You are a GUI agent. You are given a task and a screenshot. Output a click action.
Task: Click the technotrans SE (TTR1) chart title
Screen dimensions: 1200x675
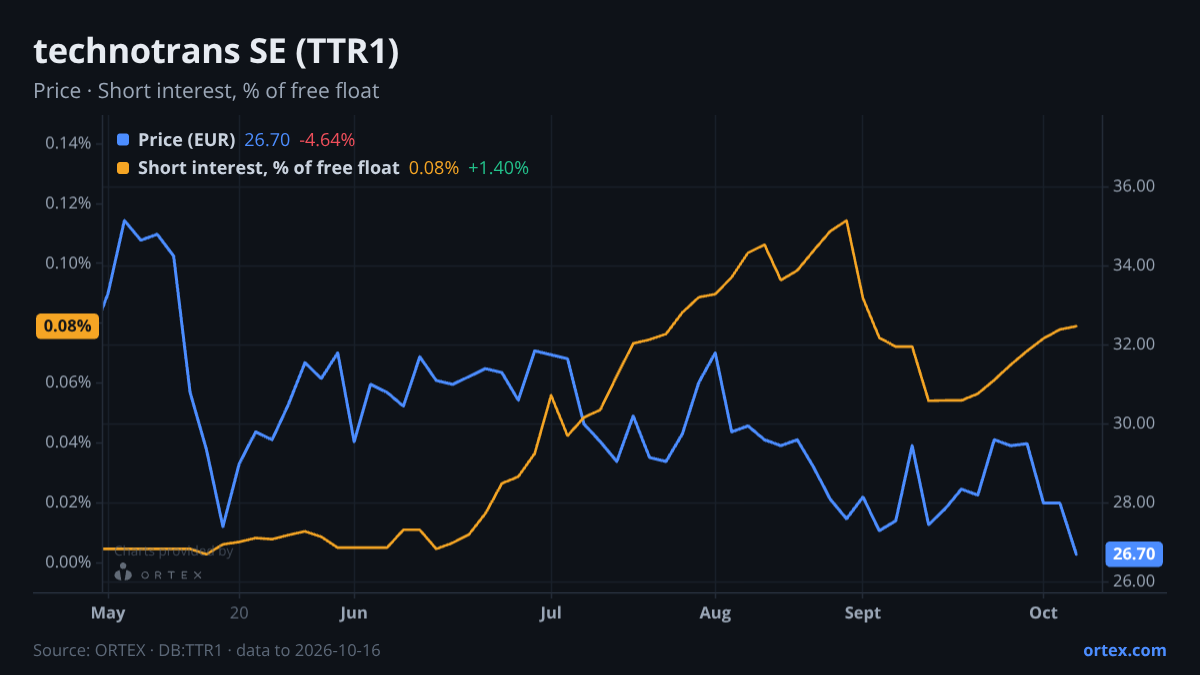216,52
